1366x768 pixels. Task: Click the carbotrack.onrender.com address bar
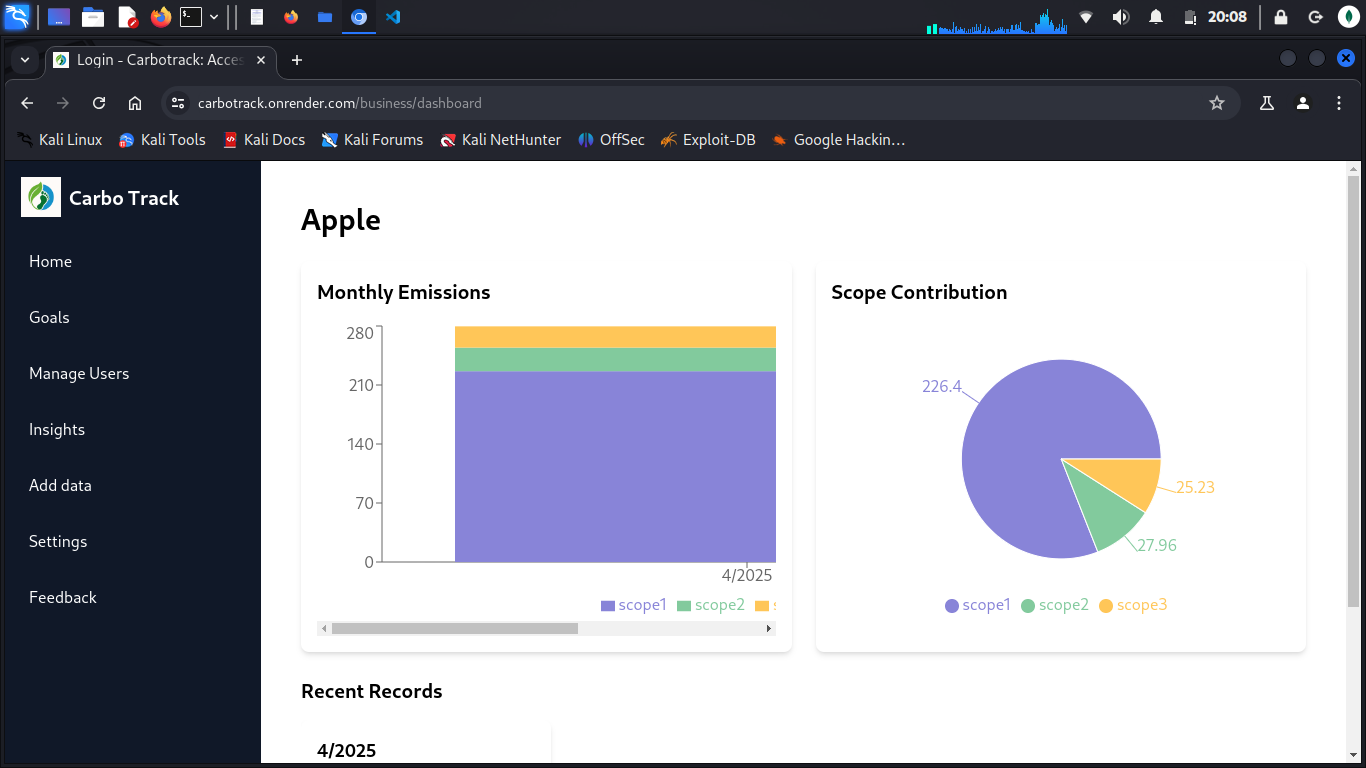700,103
